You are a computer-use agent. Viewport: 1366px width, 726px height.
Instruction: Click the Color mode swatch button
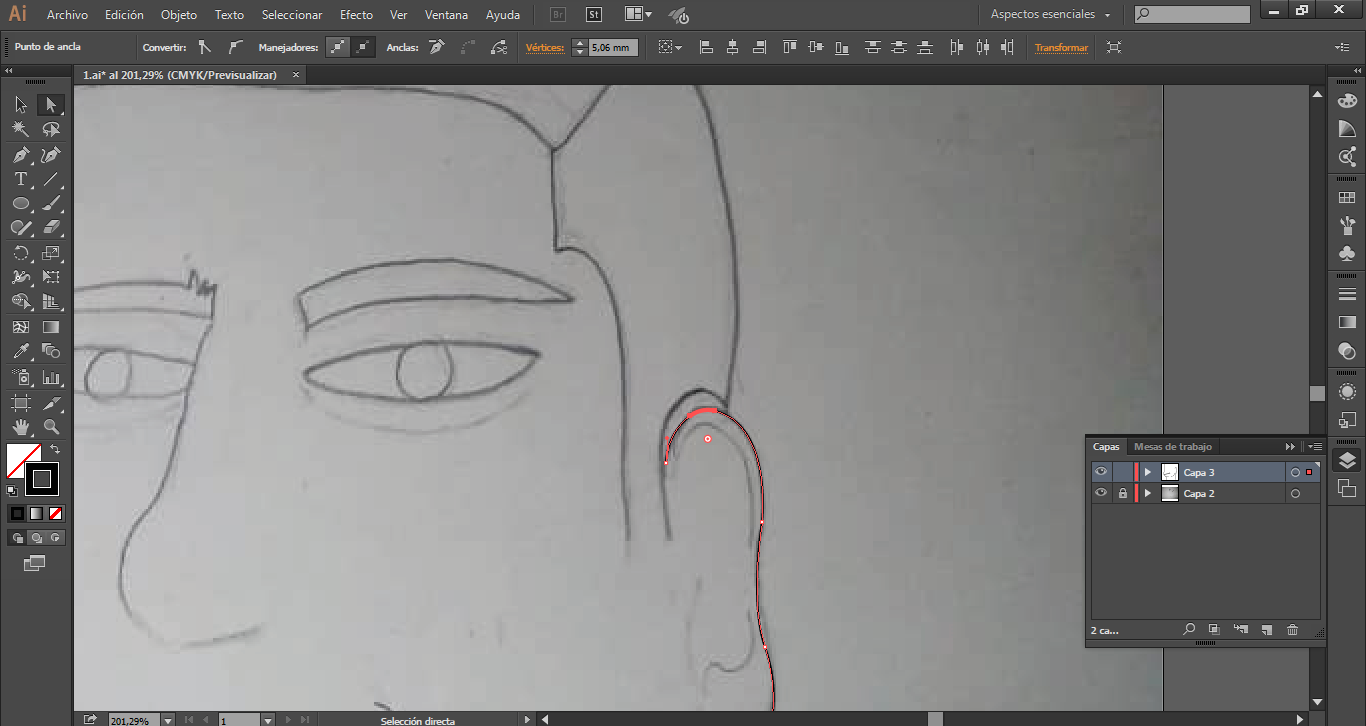pyautogui.click(x=17, y=513)
